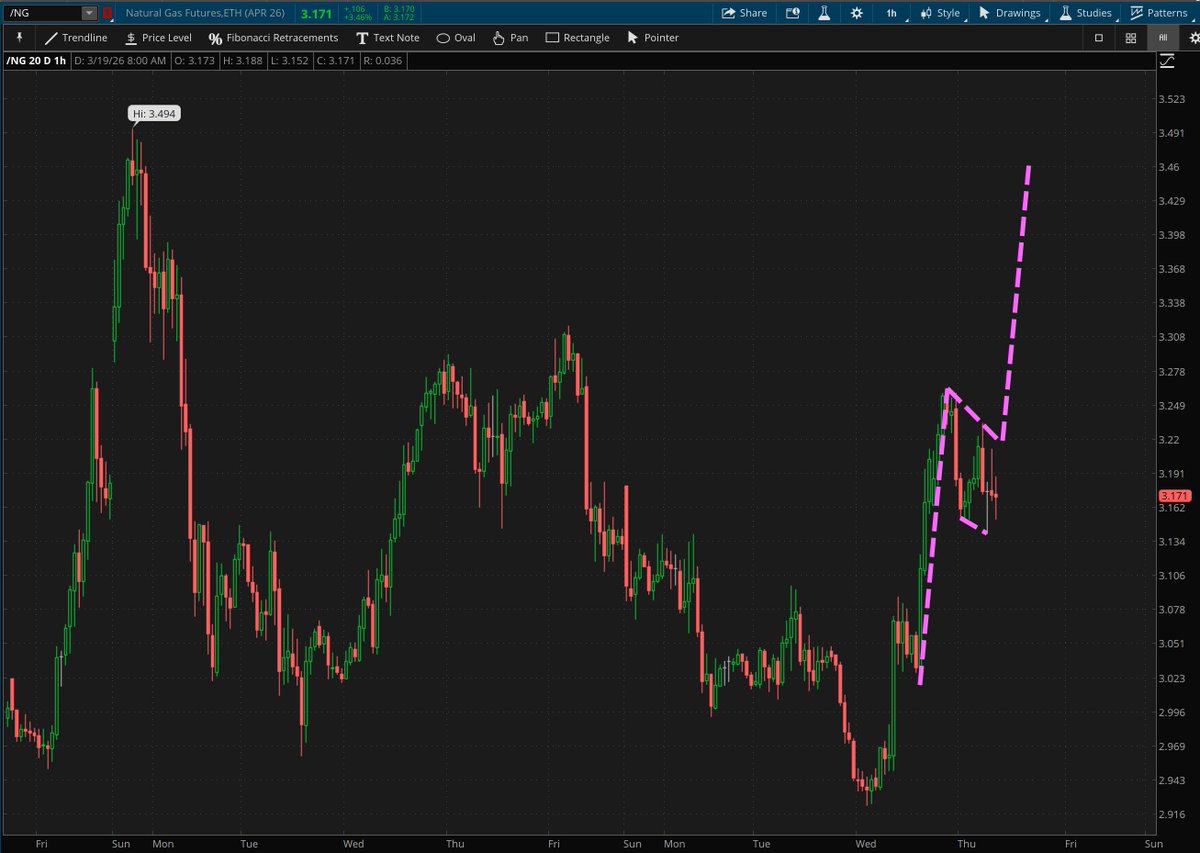
Task: Toggle the price axis scale icon
Action: coord(1167,61)
